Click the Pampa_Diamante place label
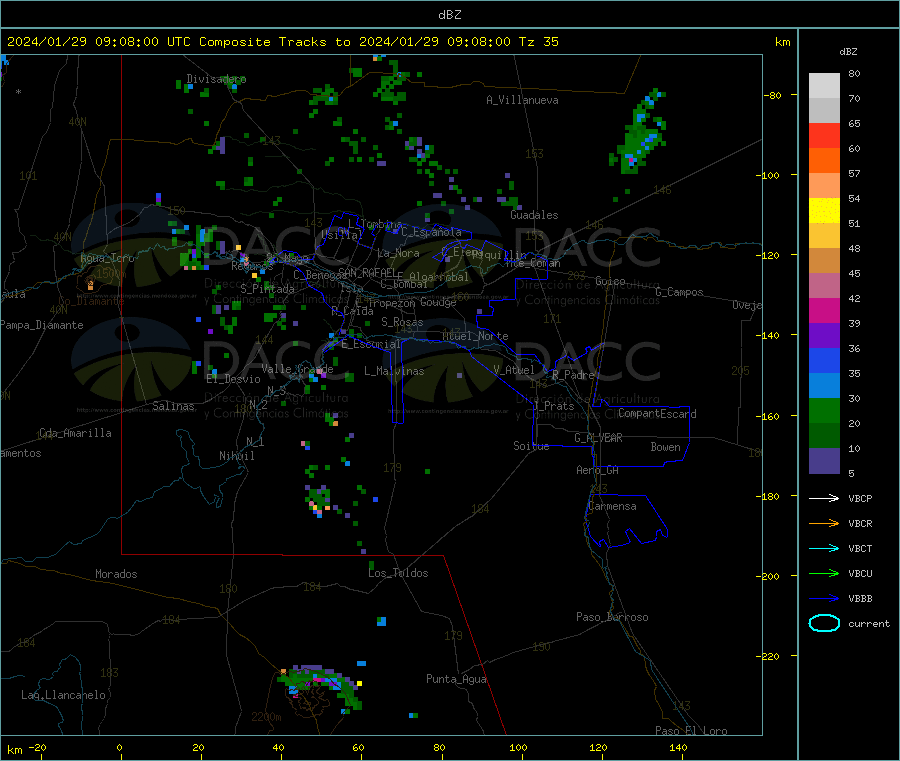Screen dimensions: 900x761 [x=42, y=325]
